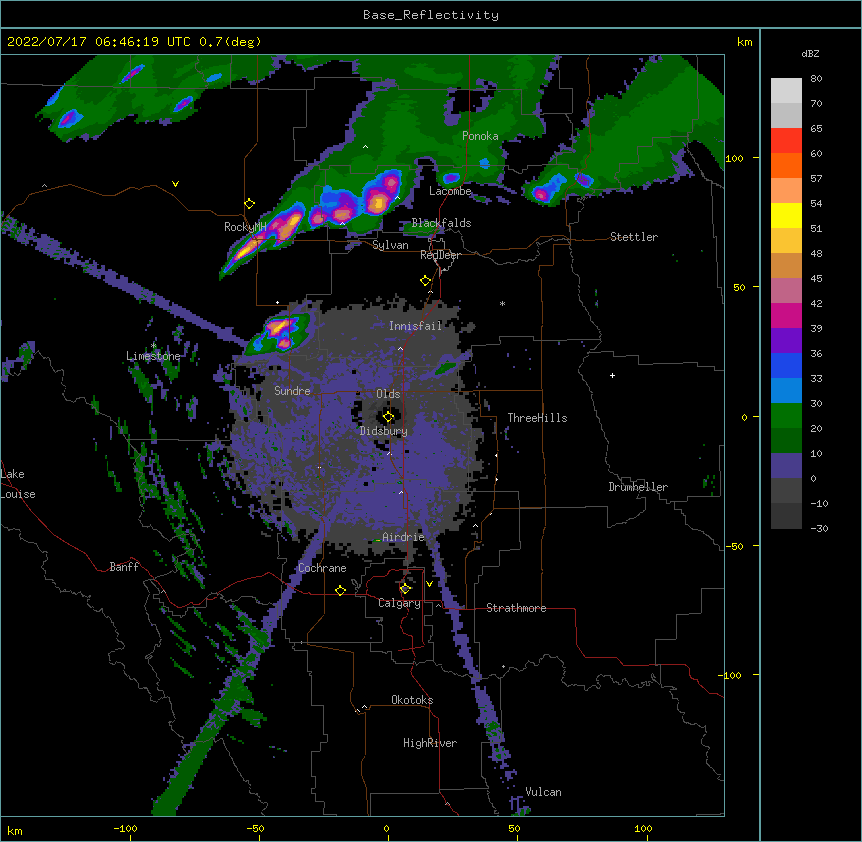Click the red legend swatch between 65 and 60
The height and width of the screenshot is (842, 862).
[x=786, y=141]
